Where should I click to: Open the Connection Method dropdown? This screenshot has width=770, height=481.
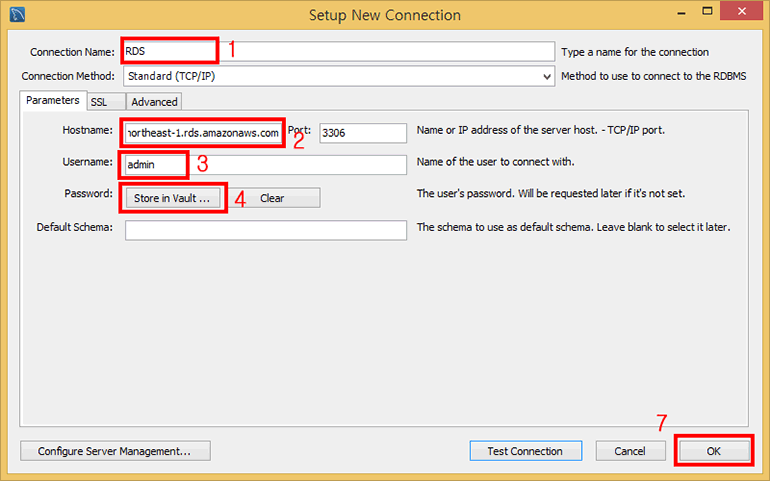point(338,76)
